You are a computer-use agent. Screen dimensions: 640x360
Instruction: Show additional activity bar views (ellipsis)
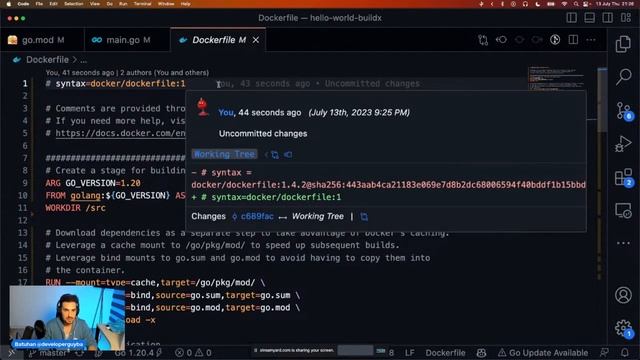pyautogui.click(x=623, y=243)
